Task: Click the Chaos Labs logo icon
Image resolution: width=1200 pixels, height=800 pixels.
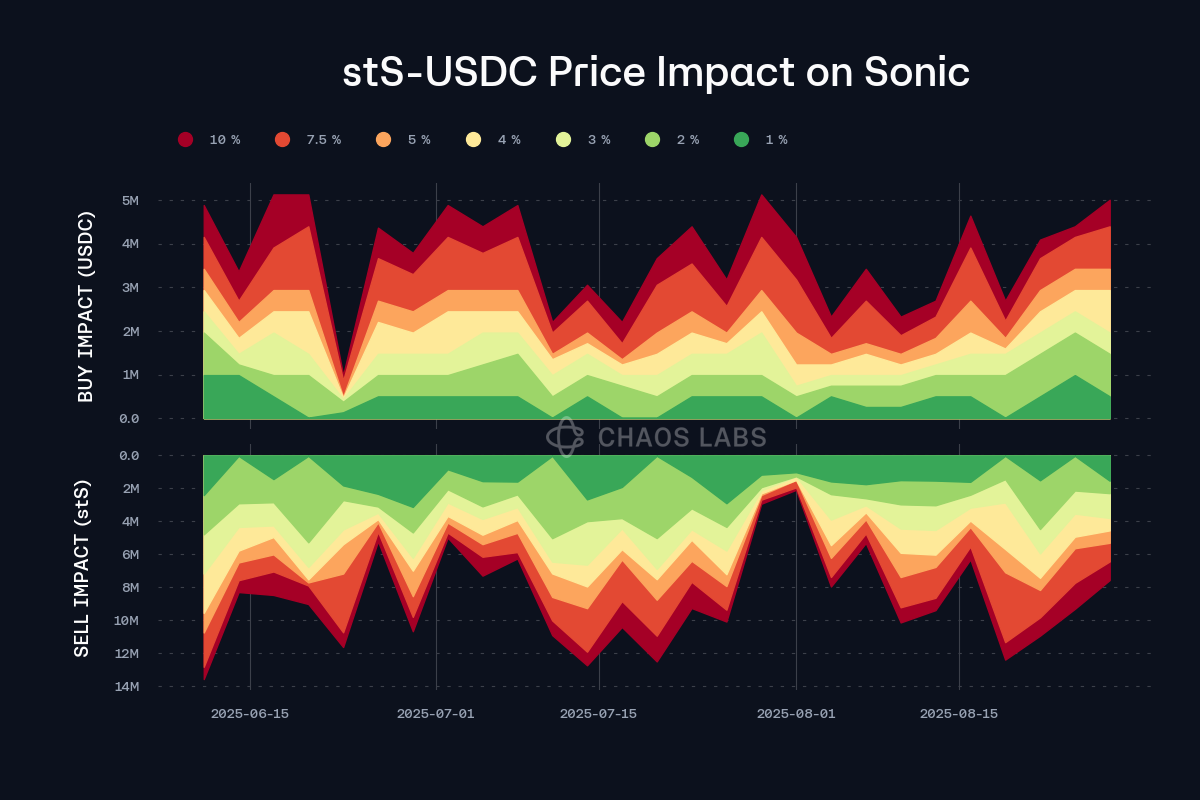Action: pos(565,437)
